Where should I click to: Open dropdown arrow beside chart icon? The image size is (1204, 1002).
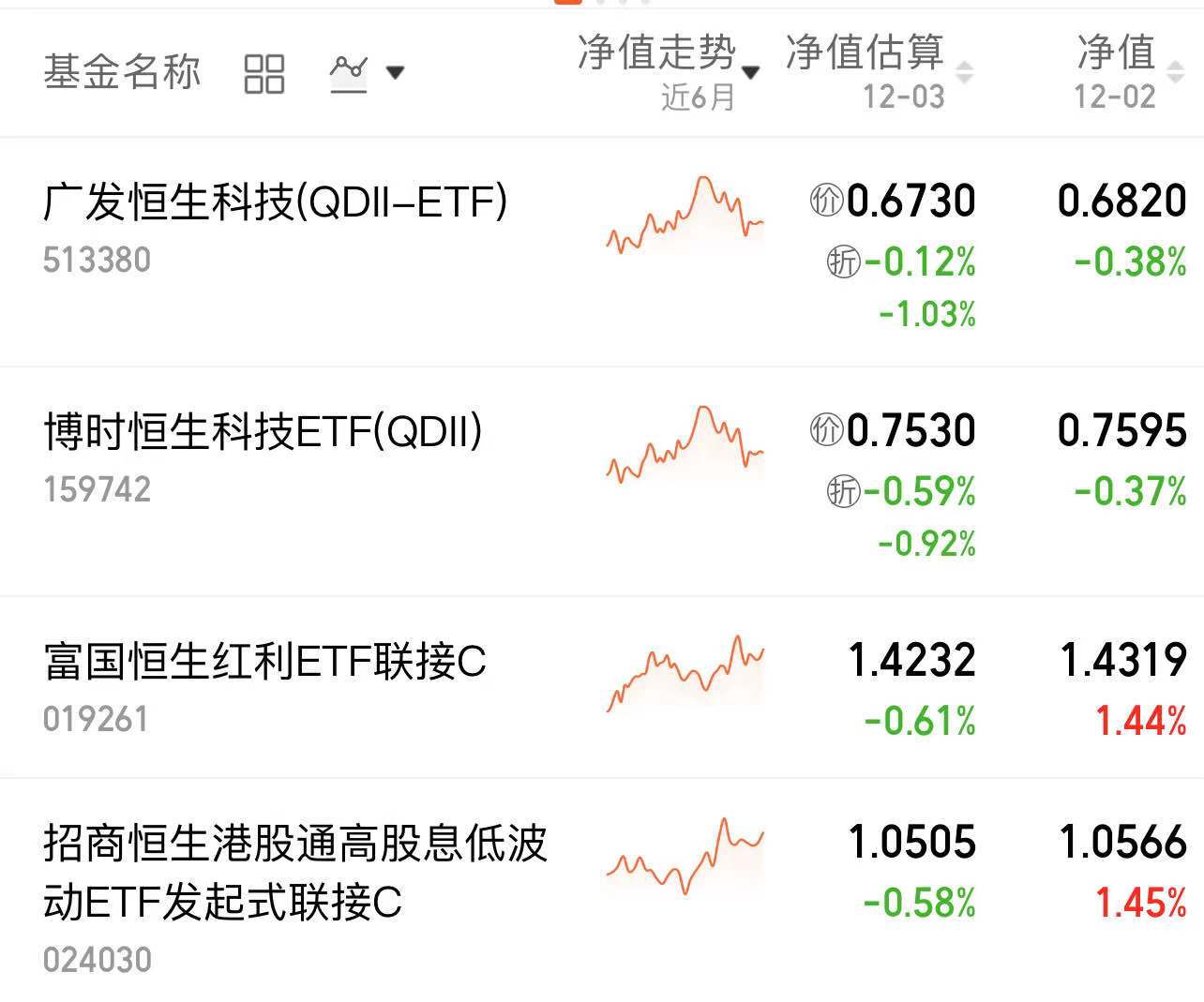pyautogui.click(x=395, y=72)
